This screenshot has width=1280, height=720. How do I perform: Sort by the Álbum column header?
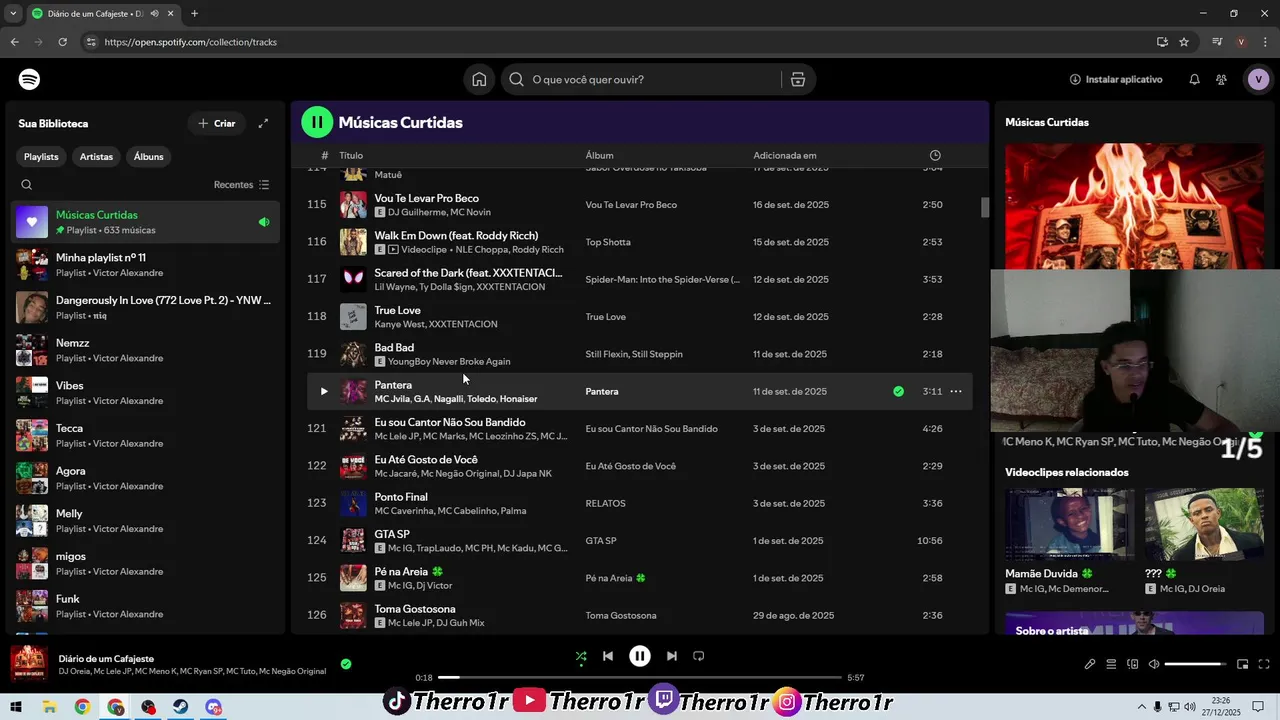[599, 155]
